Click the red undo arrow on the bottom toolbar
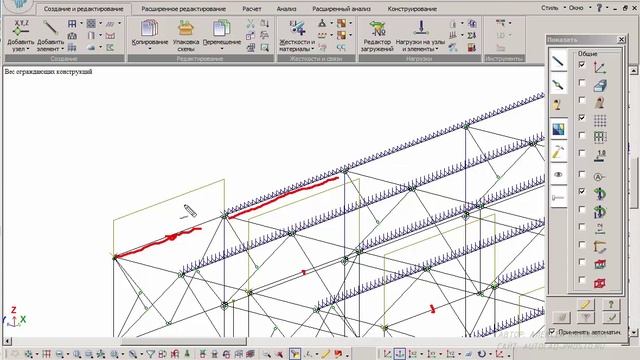Image resolution: width=640 pixels, height=360 pixels. coord(338,354)
